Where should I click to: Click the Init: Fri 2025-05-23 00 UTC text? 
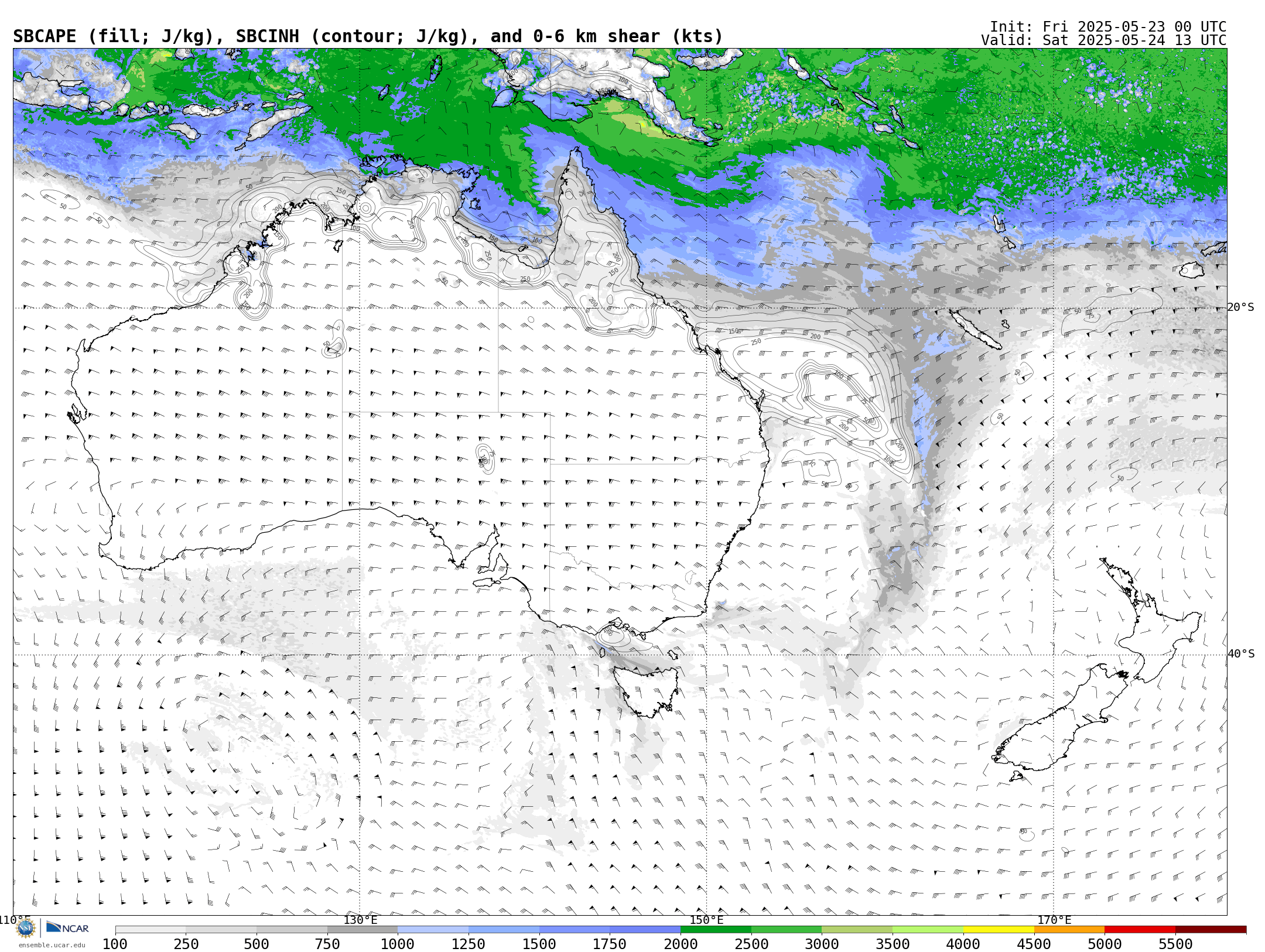[1108, 27]
